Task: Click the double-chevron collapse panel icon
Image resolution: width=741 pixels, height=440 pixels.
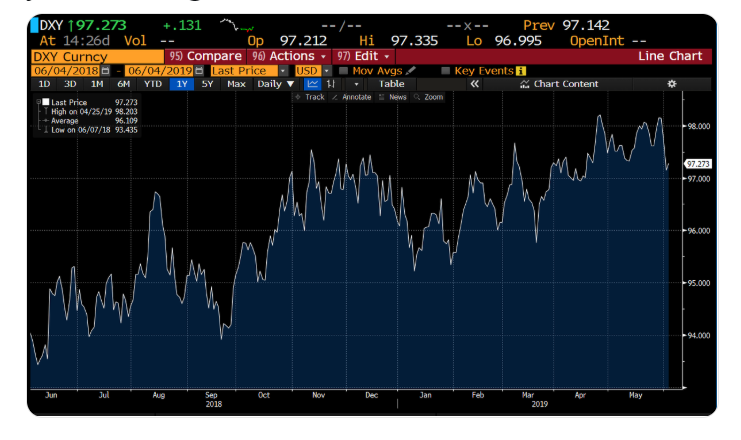Action: coord(474,84)
